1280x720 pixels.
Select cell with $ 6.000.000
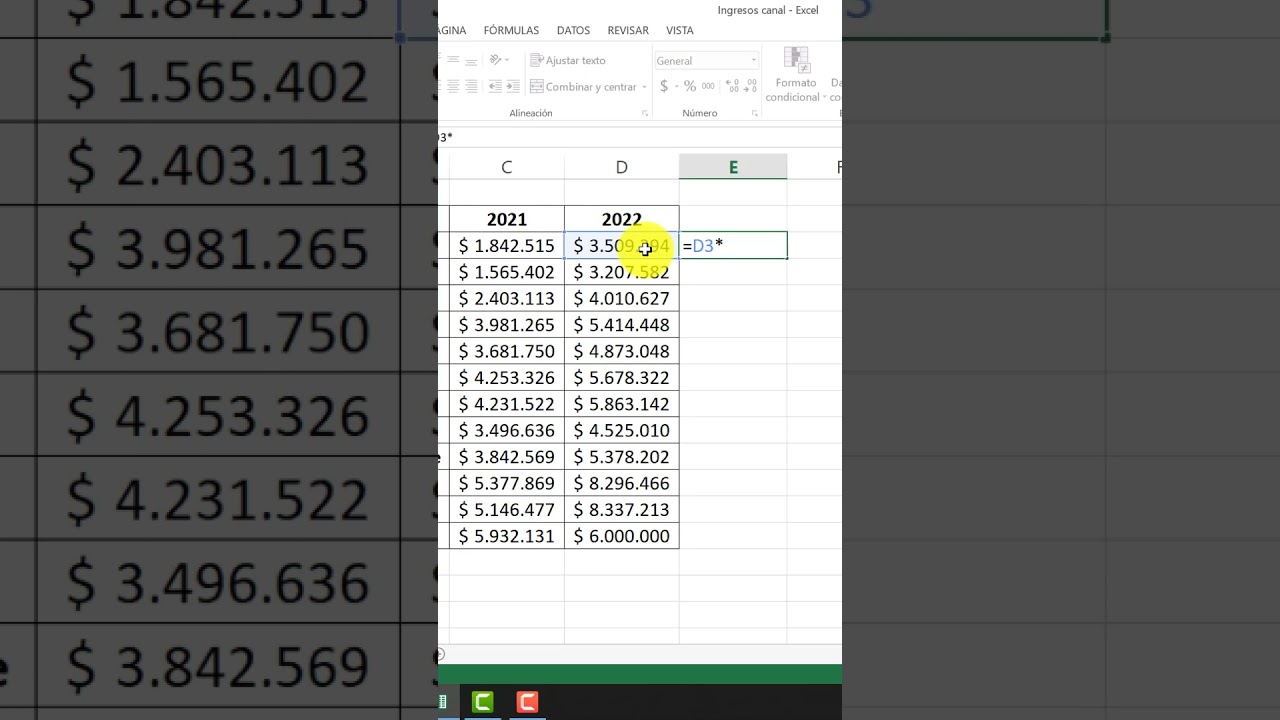pos(622,536)
